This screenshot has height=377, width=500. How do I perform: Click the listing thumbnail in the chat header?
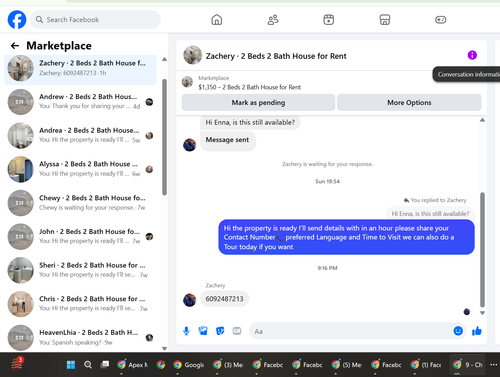point(193,55)
